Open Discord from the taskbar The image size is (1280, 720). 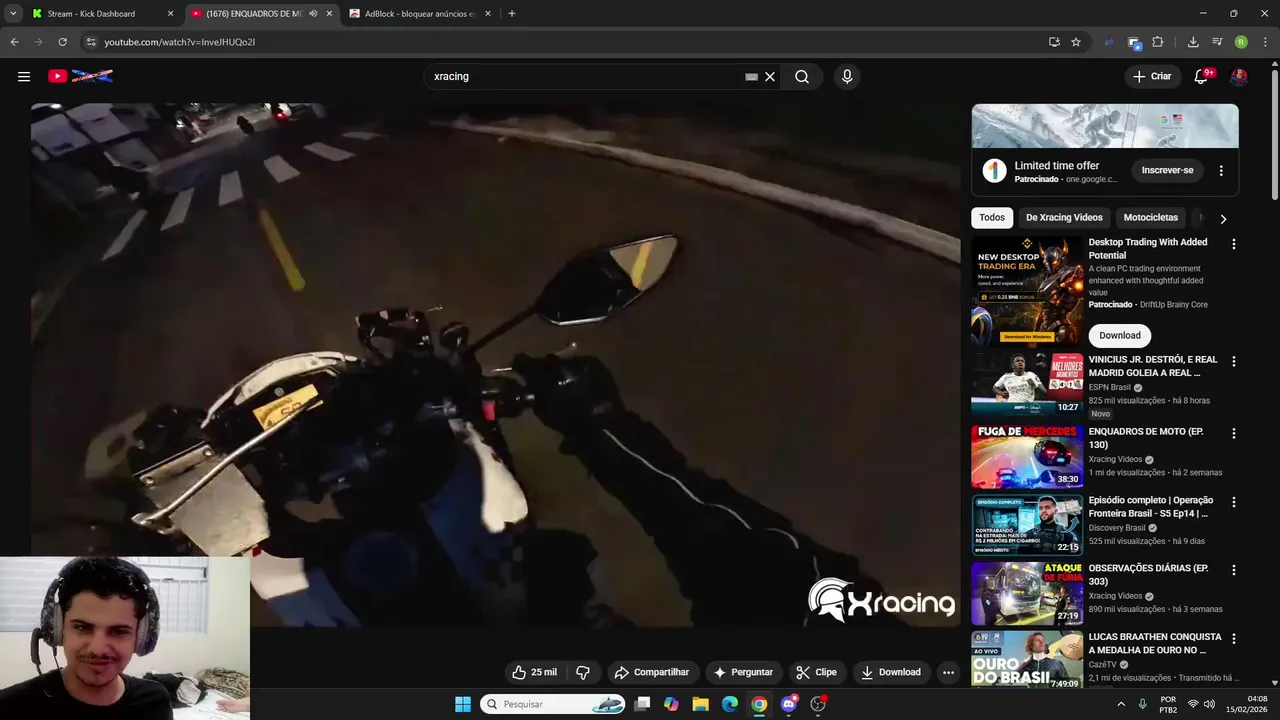(789, 704)
